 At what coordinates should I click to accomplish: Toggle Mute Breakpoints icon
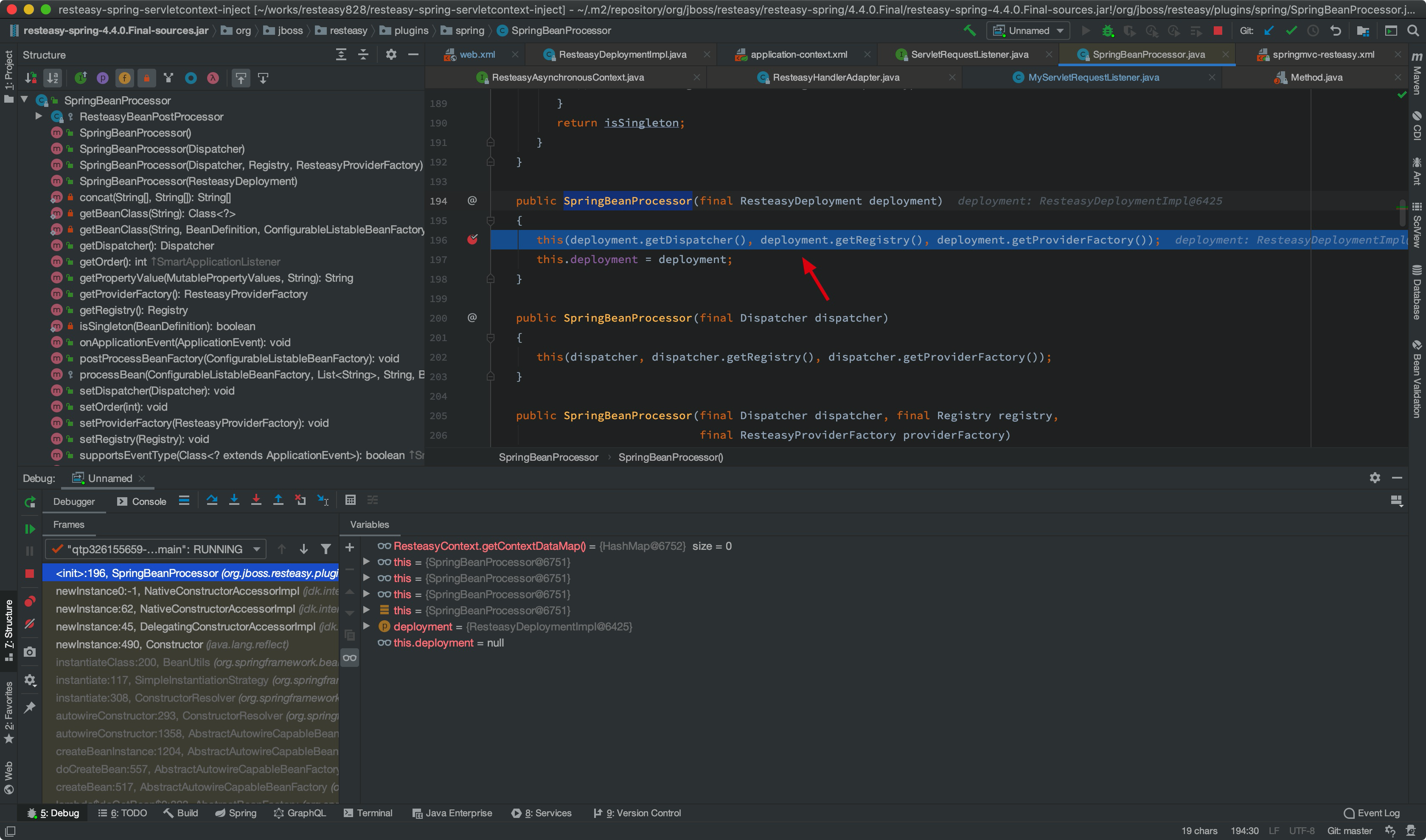pyautogui.click(x=30, y=624)
